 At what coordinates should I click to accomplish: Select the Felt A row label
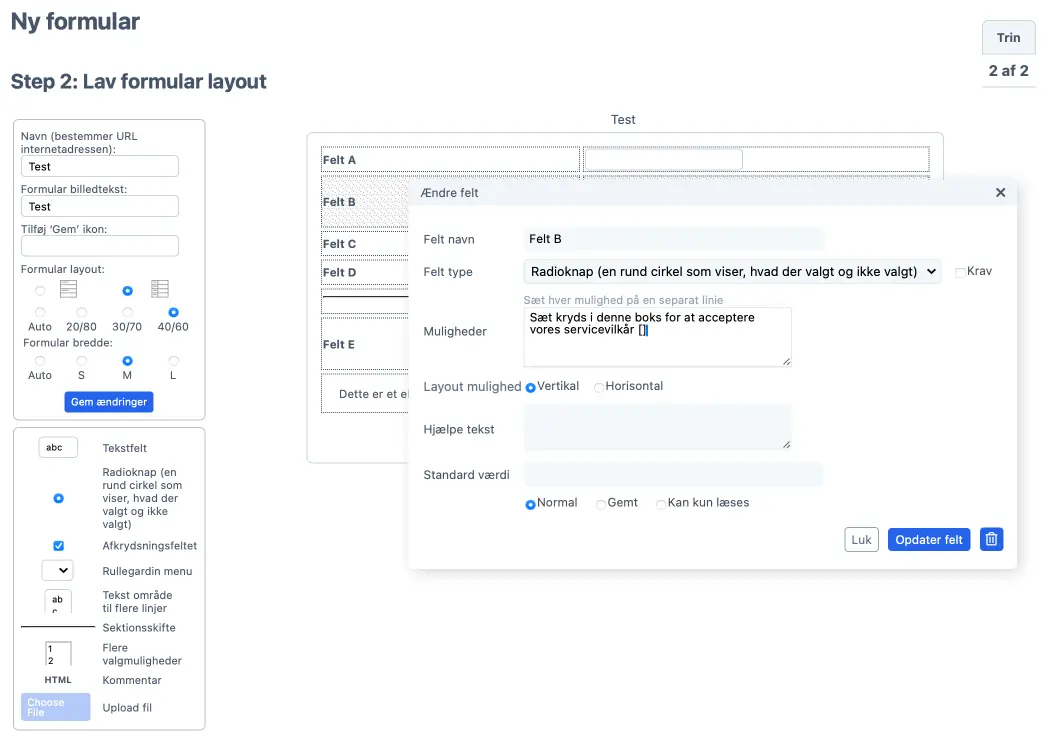click(340, 160)
